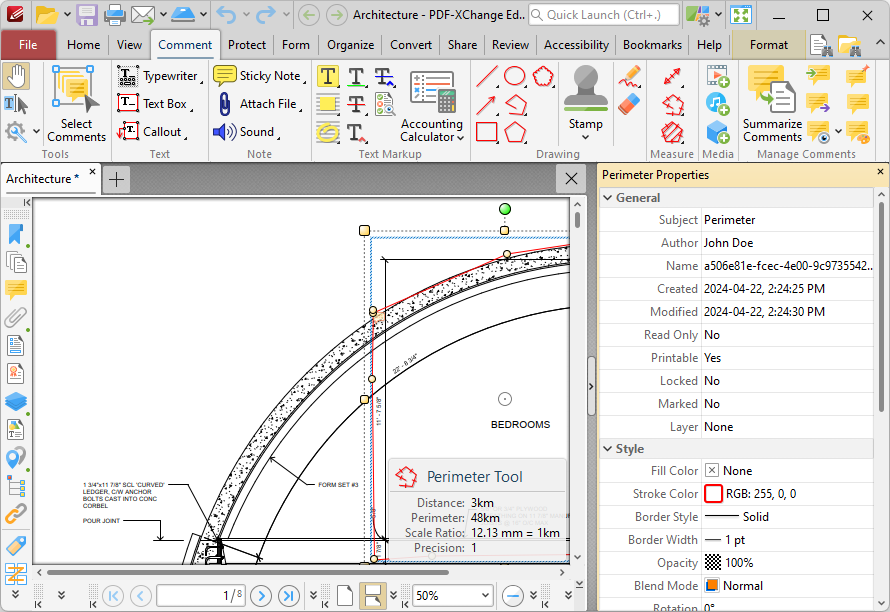Open the Open-file dropdown arrow
The width and height of the screenshot is (890, 612).
67,15
